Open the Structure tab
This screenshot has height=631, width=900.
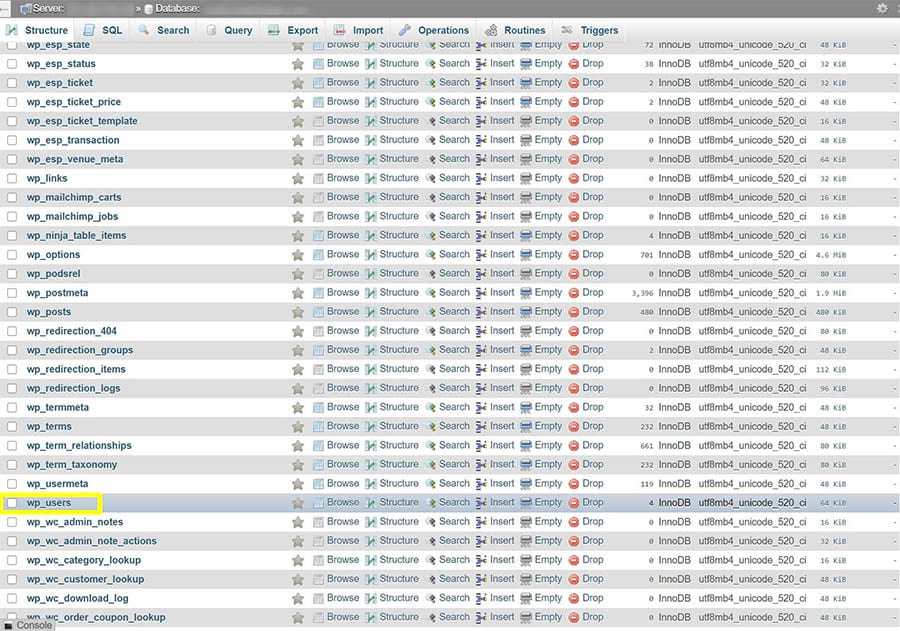tap(37, 30)
